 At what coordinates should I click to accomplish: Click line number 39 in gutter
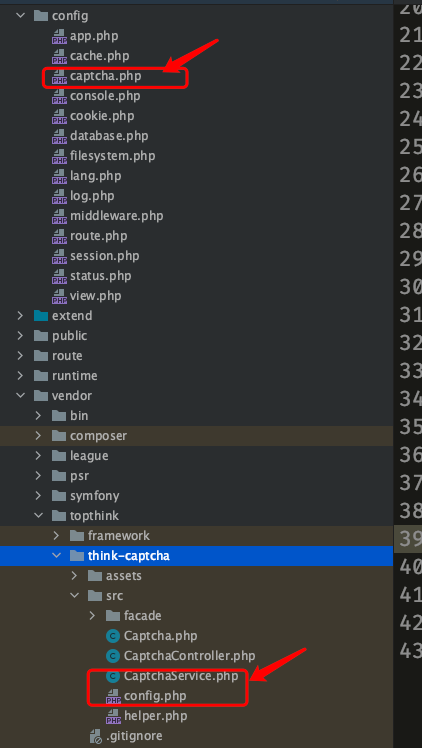[411, 538]
